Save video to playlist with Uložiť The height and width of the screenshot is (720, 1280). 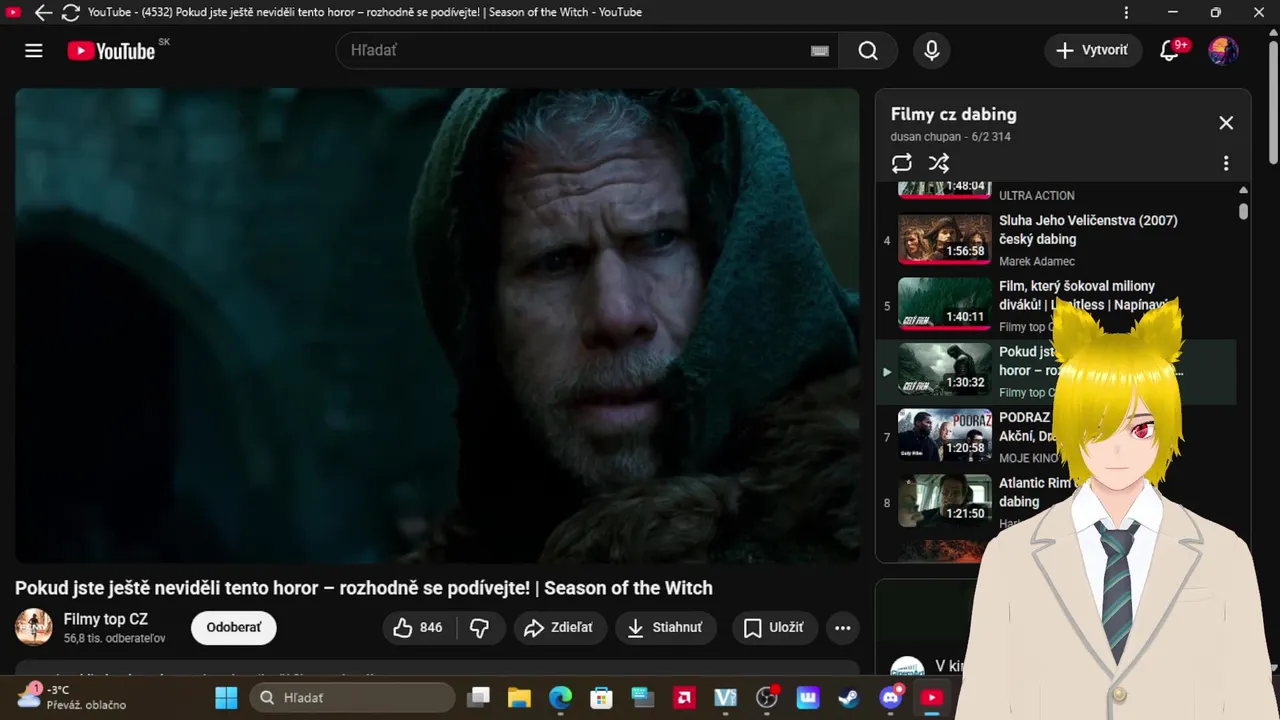[774, 628]
